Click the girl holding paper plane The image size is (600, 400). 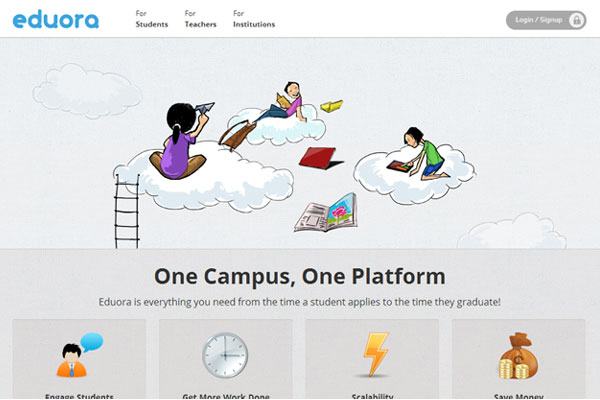(182, 140)
